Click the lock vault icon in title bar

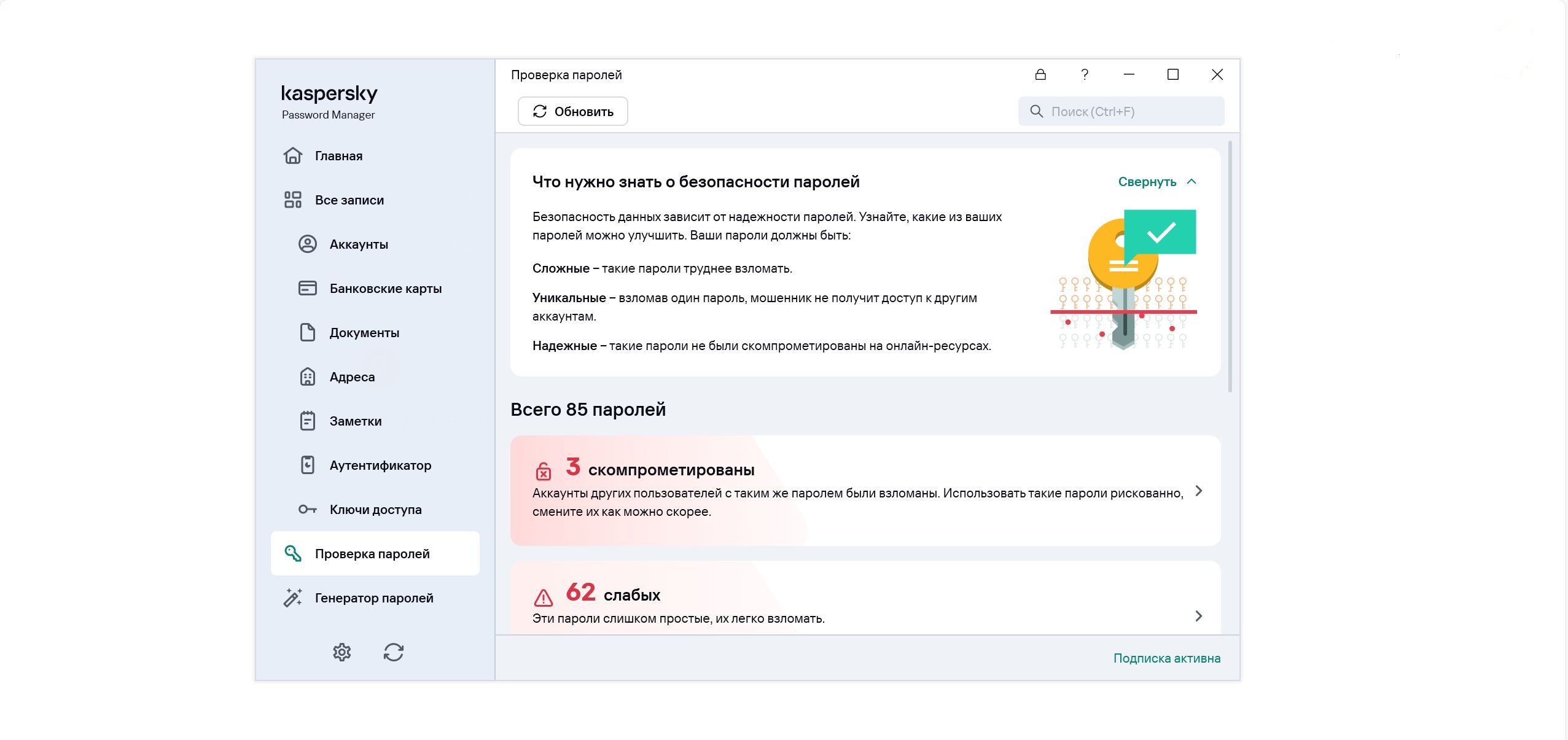pyautogui.click(x=1040, y=74)
